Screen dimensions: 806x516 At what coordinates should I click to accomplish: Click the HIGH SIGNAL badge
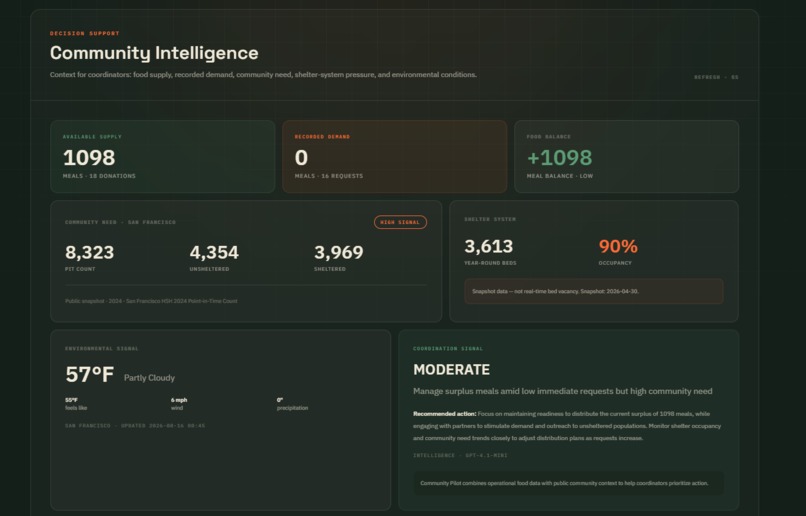tap(400, 222)
